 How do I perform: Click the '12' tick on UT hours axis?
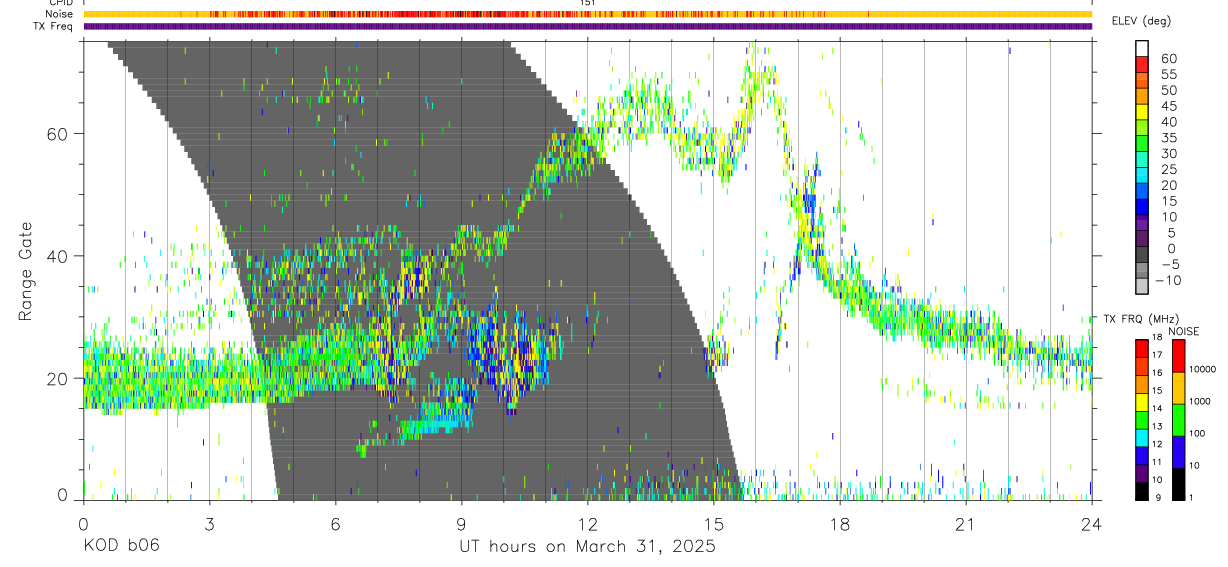[587, 524]
